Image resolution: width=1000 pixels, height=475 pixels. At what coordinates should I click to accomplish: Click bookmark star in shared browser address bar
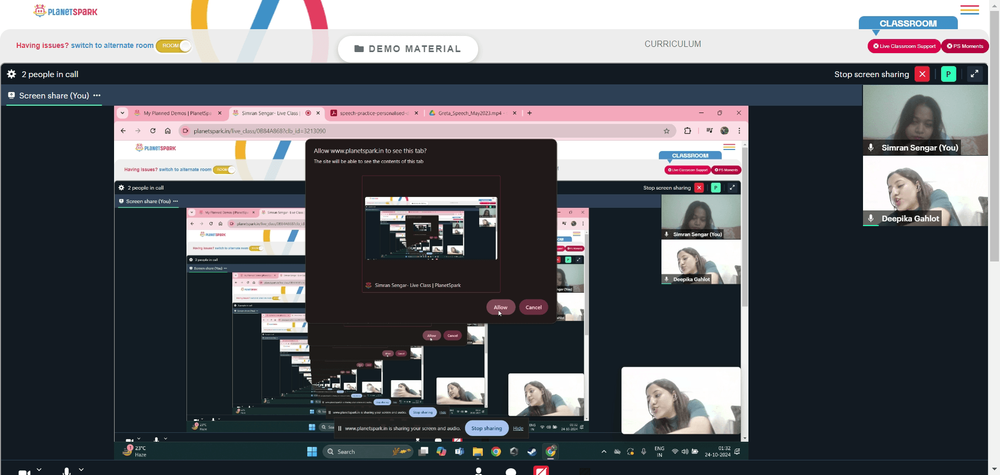666,131
